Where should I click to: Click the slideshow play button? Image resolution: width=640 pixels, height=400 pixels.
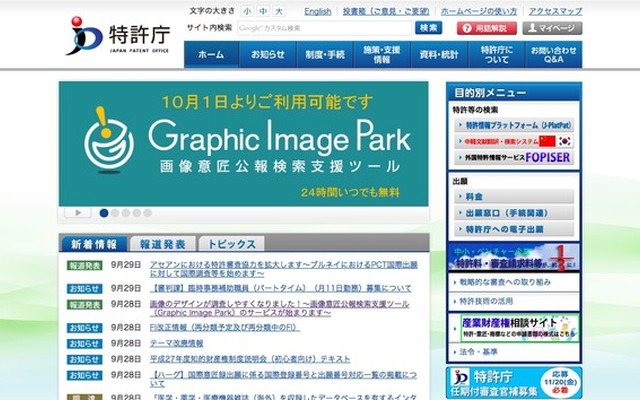tap(78, 213)
